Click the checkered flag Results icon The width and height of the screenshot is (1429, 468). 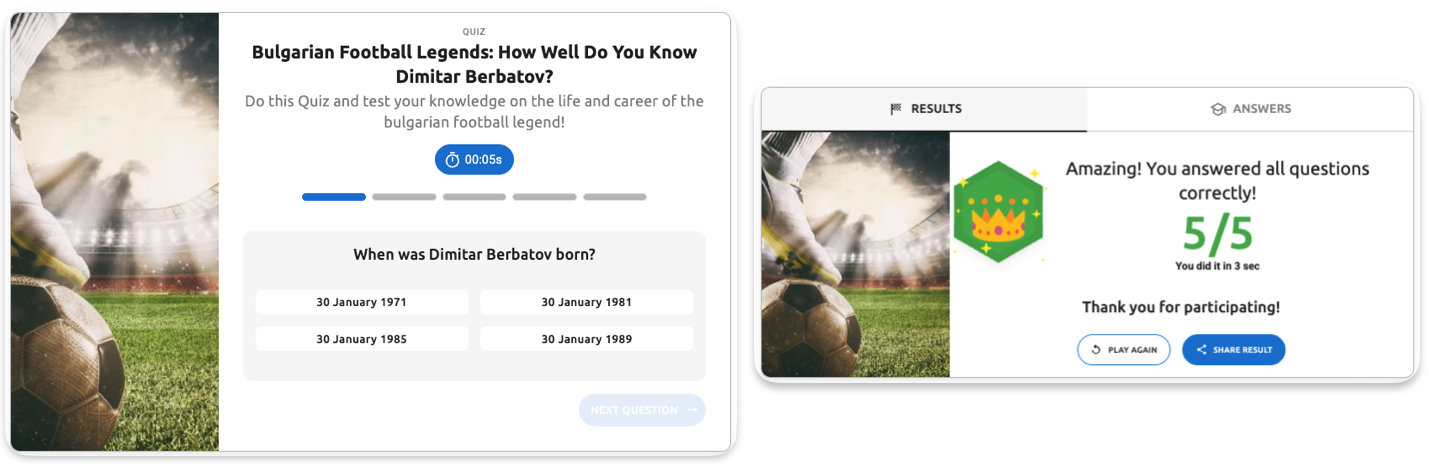click(x=896, y=109)
